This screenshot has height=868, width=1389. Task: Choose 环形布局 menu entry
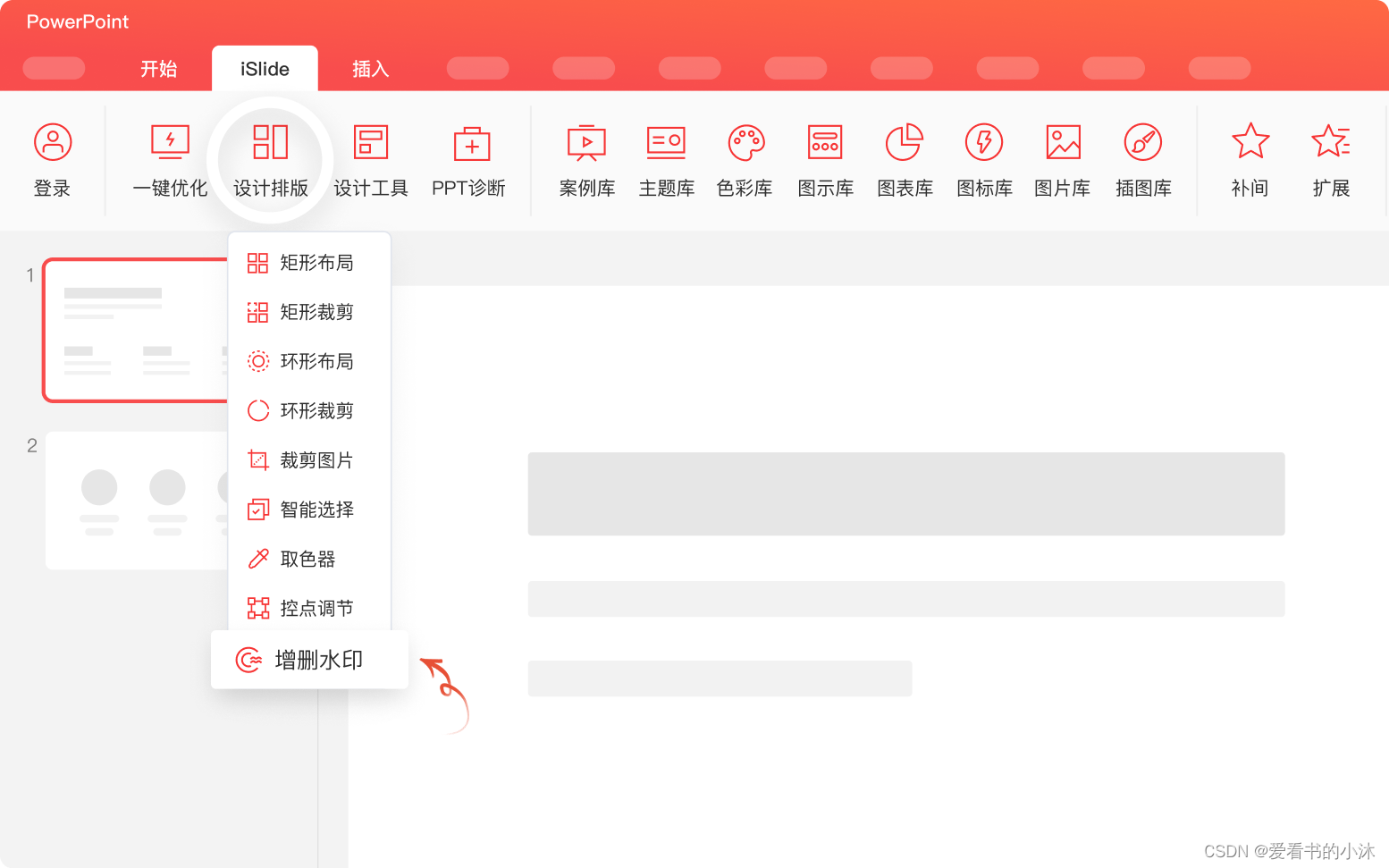tap(309, 361)
